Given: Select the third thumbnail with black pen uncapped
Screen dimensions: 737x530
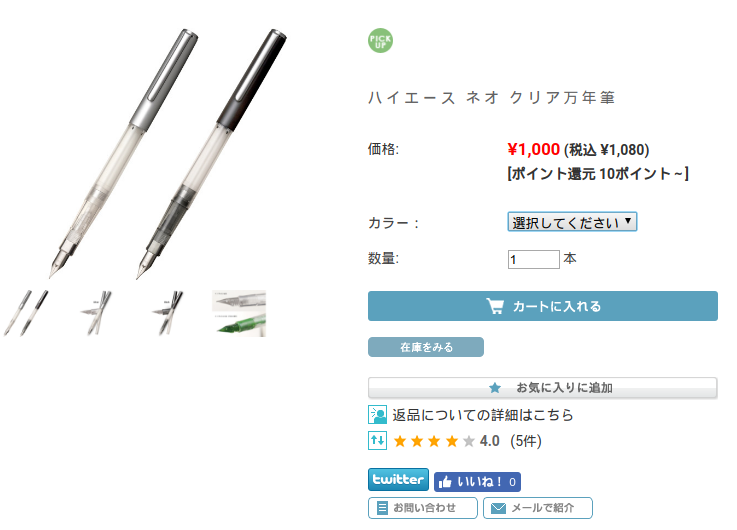Looking at the screenshot, I should pos(168,313).
